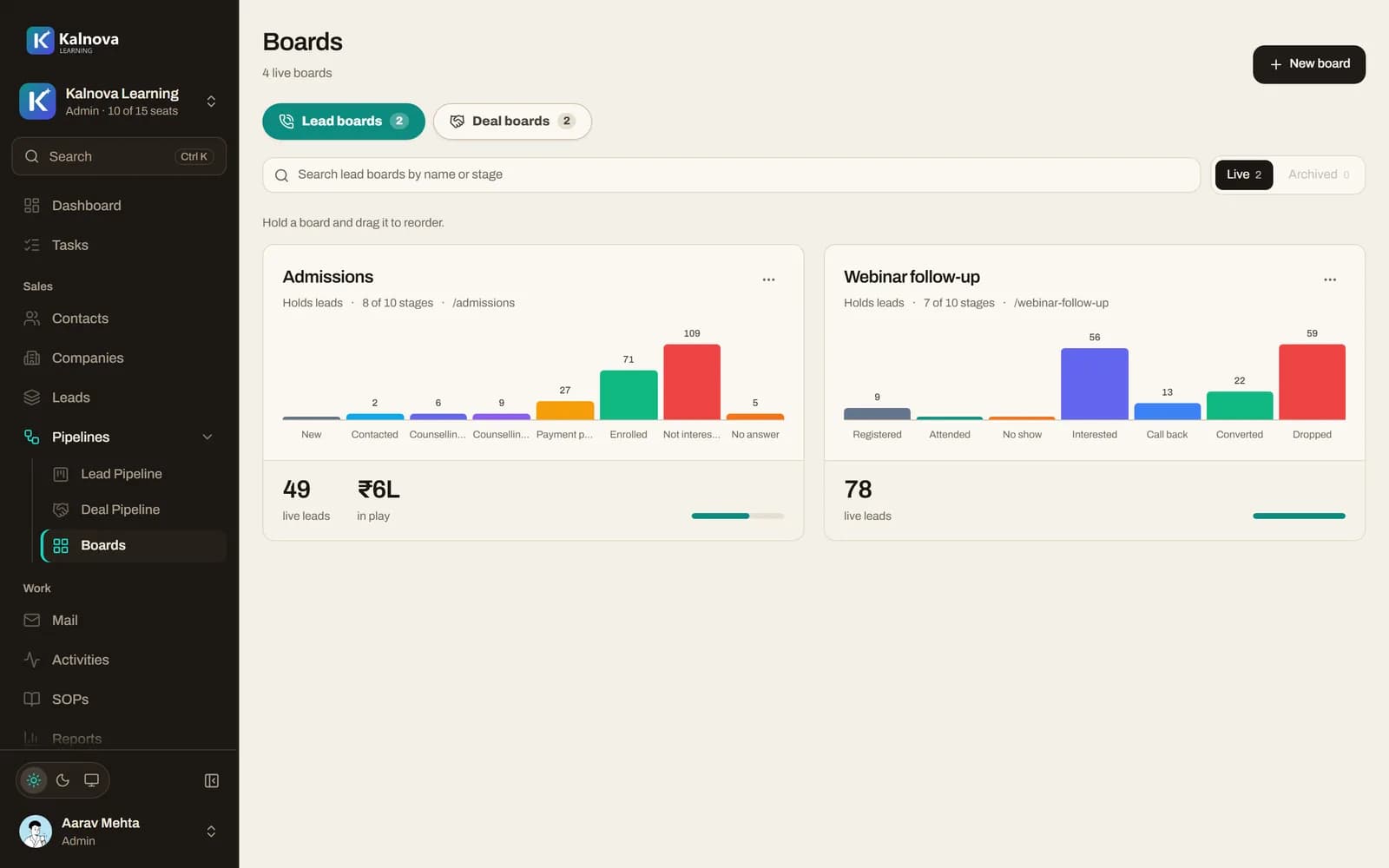Click the Tasks checklist icon
Screen dimensions: 1389x868
[32, 246]
